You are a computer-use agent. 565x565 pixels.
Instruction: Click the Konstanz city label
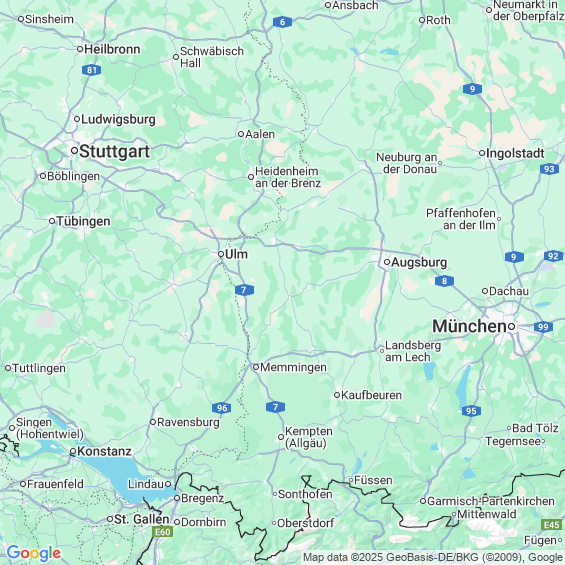104,451
